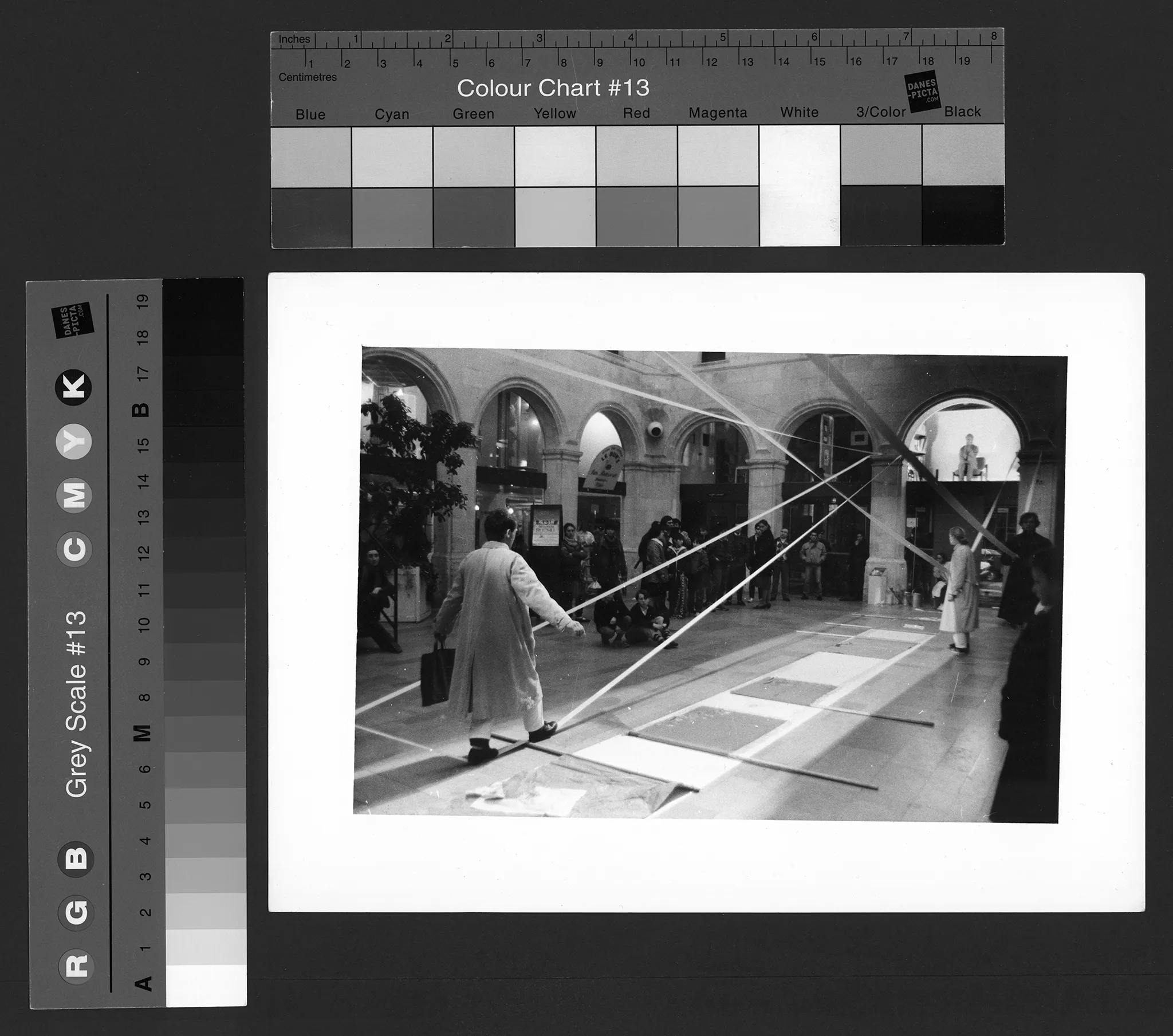Click the lower Cyan swatch patch
The width and height of the screenshot is (1173, 1036).
pos(392,218)
